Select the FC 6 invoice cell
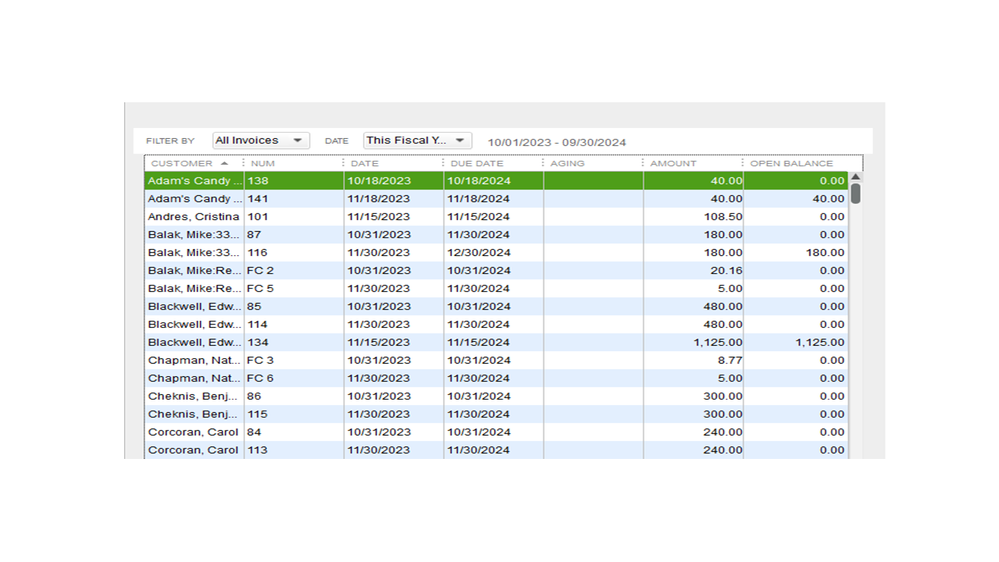Screen dimensions: 999x562 coord(294,378)
